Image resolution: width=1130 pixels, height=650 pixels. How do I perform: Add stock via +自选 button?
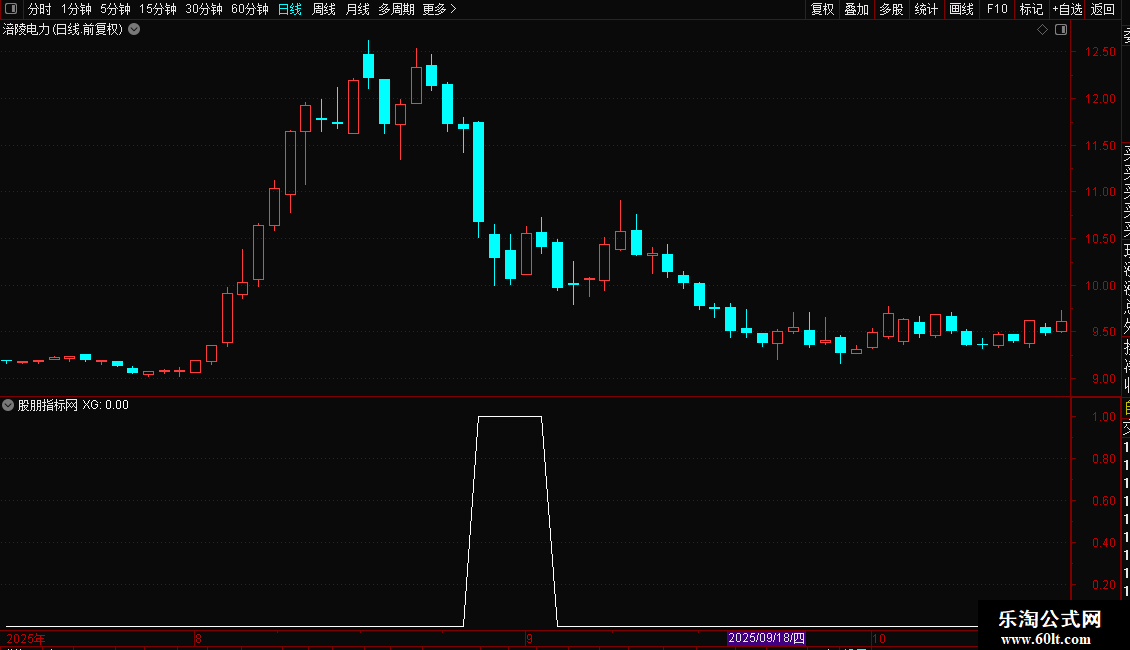pyautogui.click(x=1067, y=9)
